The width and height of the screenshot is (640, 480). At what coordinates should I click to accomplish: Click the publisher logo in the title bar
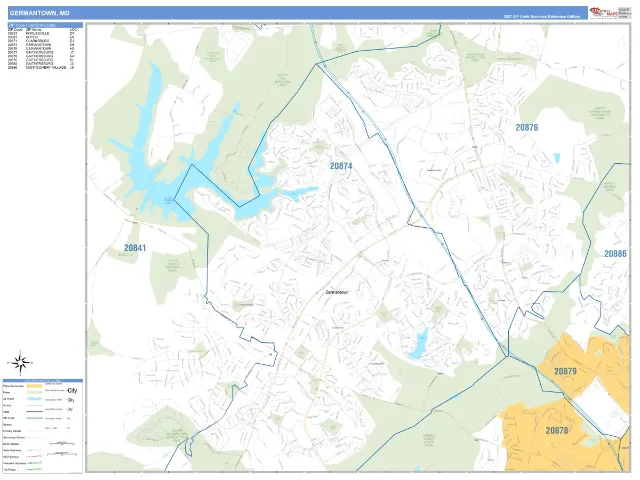(603, 13)
